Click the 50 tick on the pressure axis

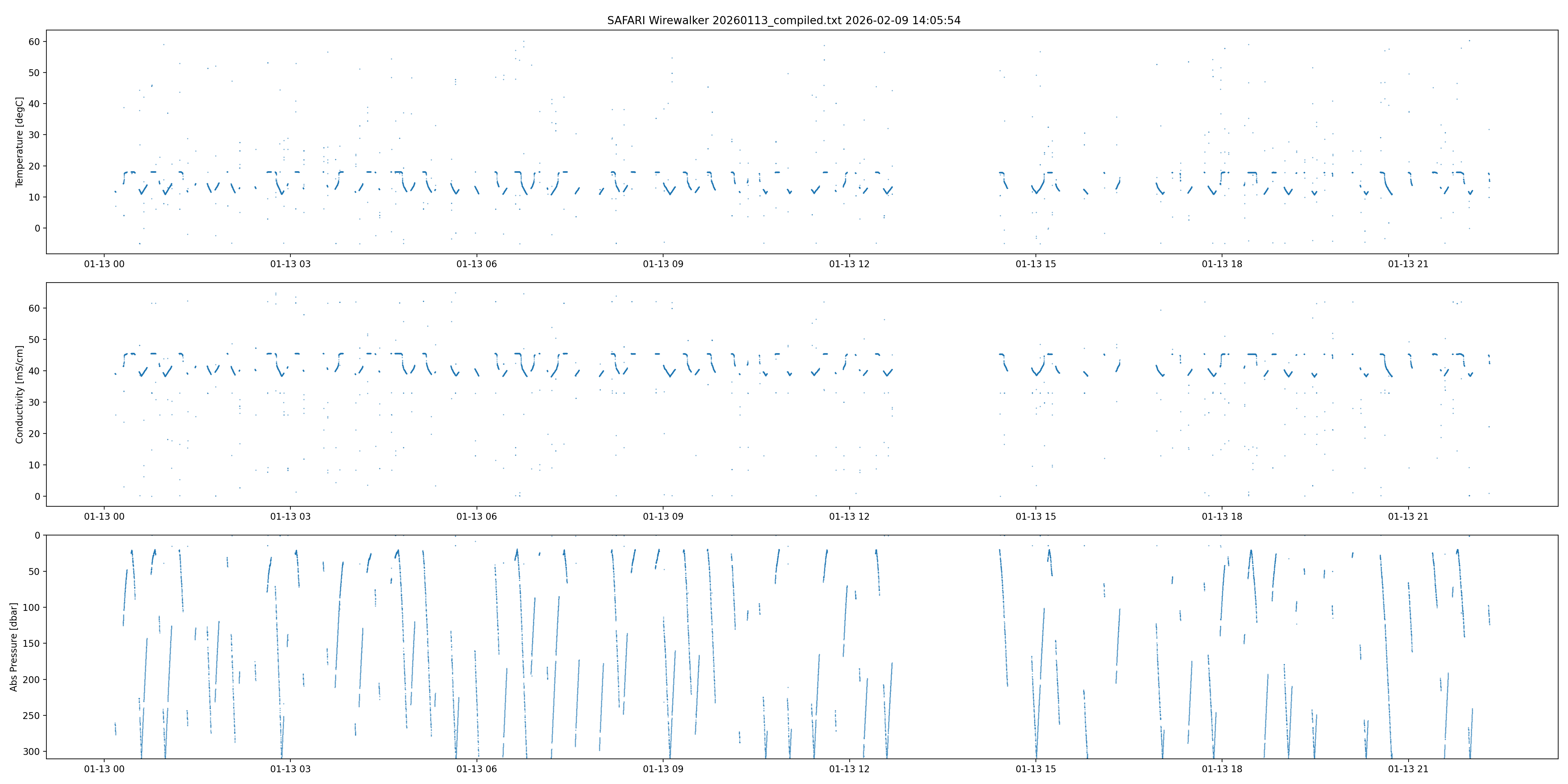[34, 572]
